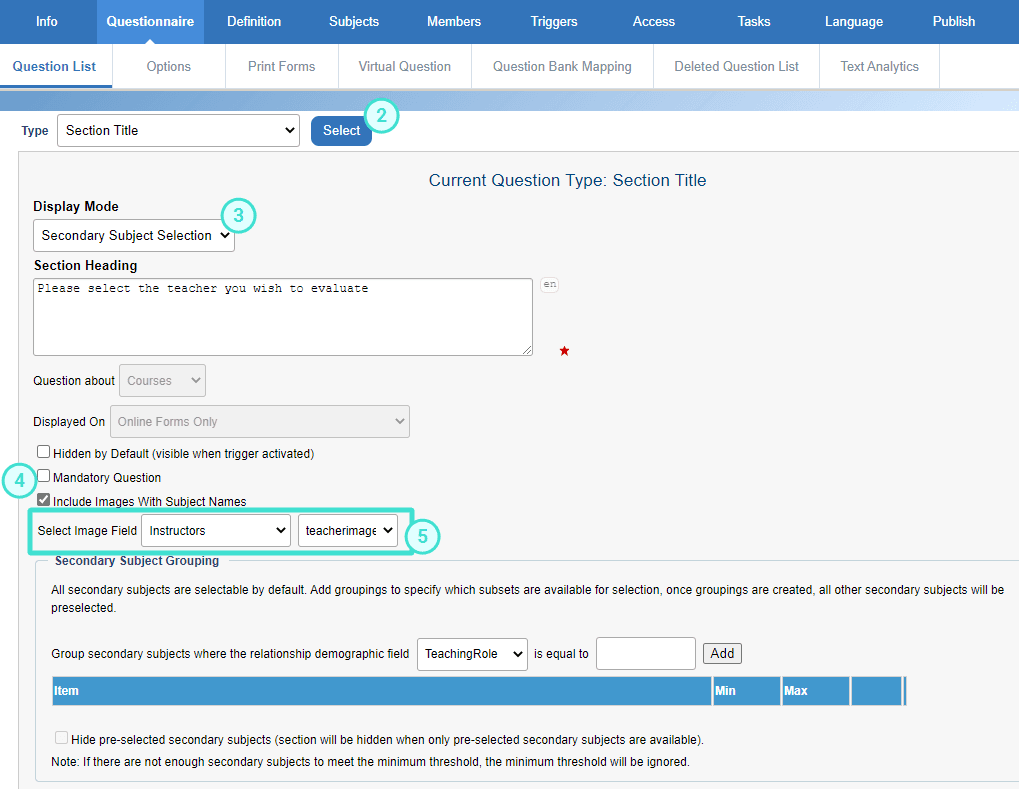This screenshot has height=789, width=1019.
Task: Switch to the Options tab
Action: 167,66
